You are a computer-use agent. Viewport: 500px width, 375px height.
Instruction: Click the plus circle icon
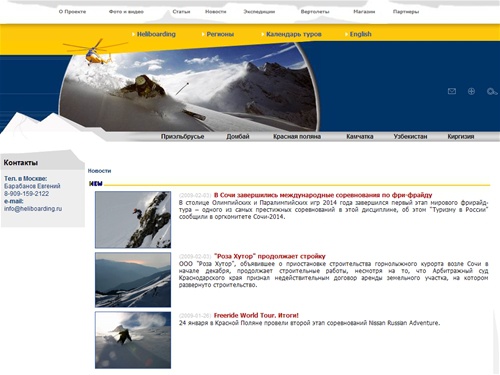471,91
